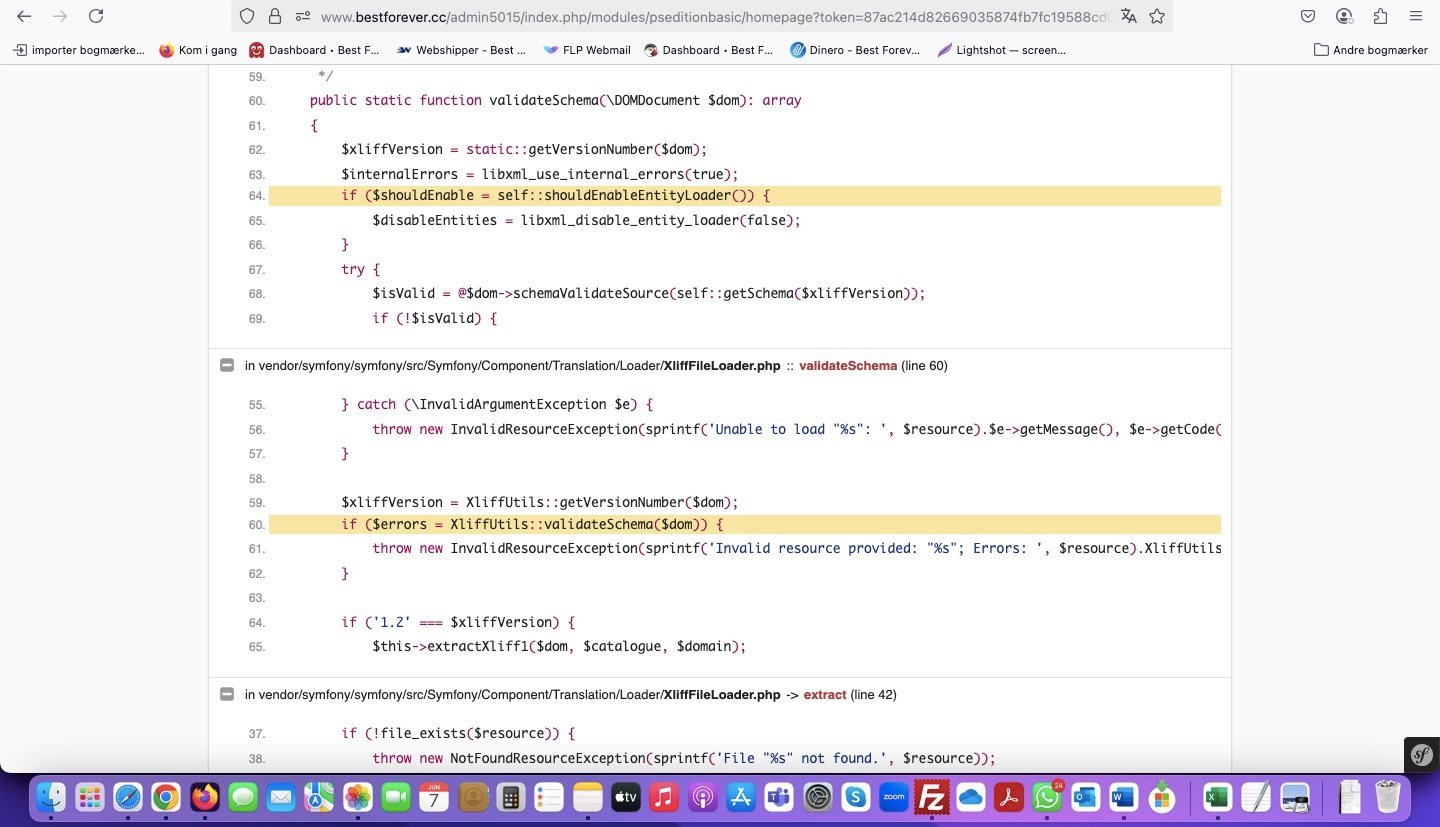This screenshot has height=827, width=1440.
Task: Click highlighted line 64 shouldEnableEntityLoader code
Action: [x=744, y=196]
